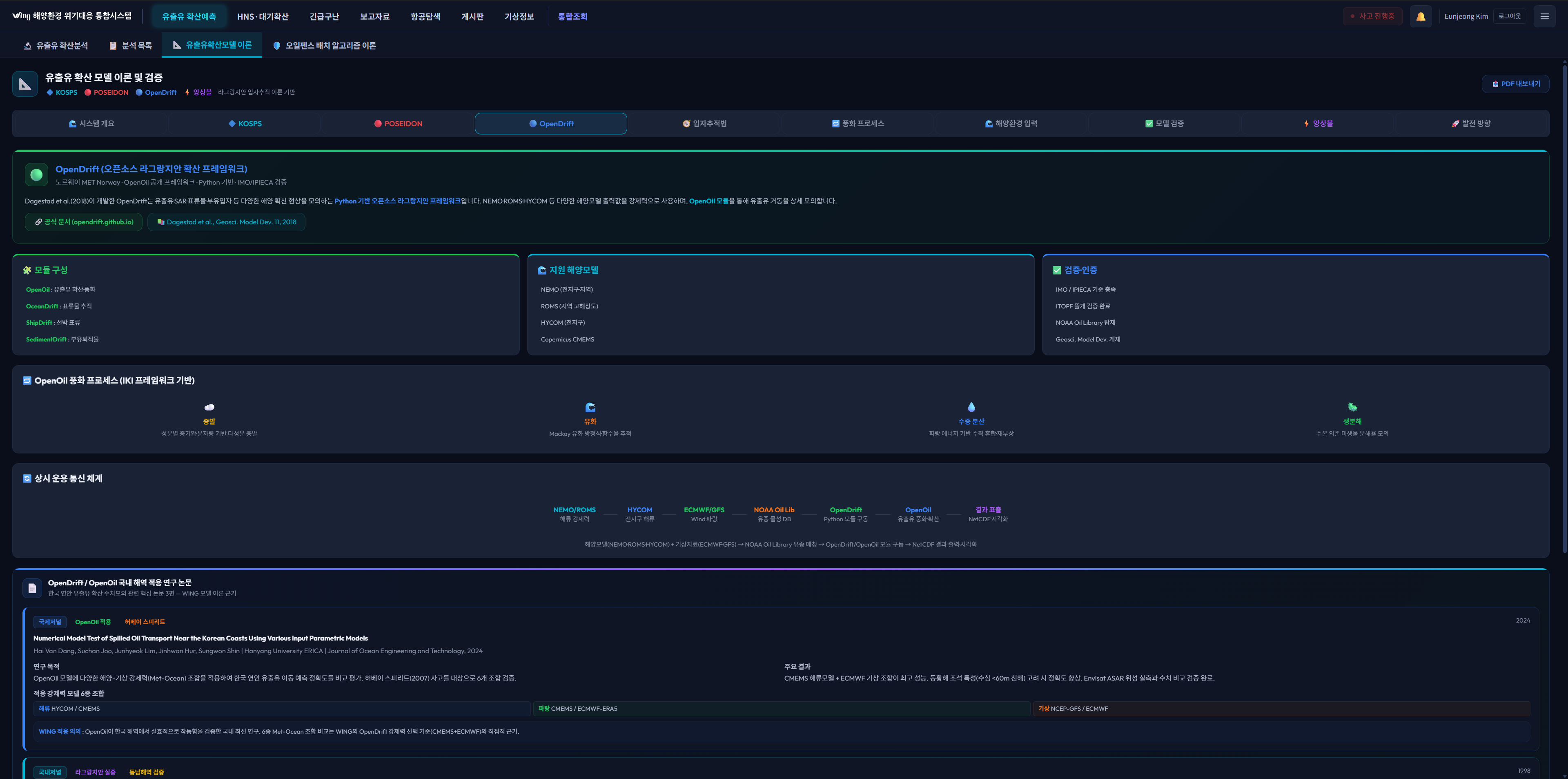The width and height of the screenshot is (1568, 779).
Task: Click the research paper document icon
Action: click(x=32, y=588)
